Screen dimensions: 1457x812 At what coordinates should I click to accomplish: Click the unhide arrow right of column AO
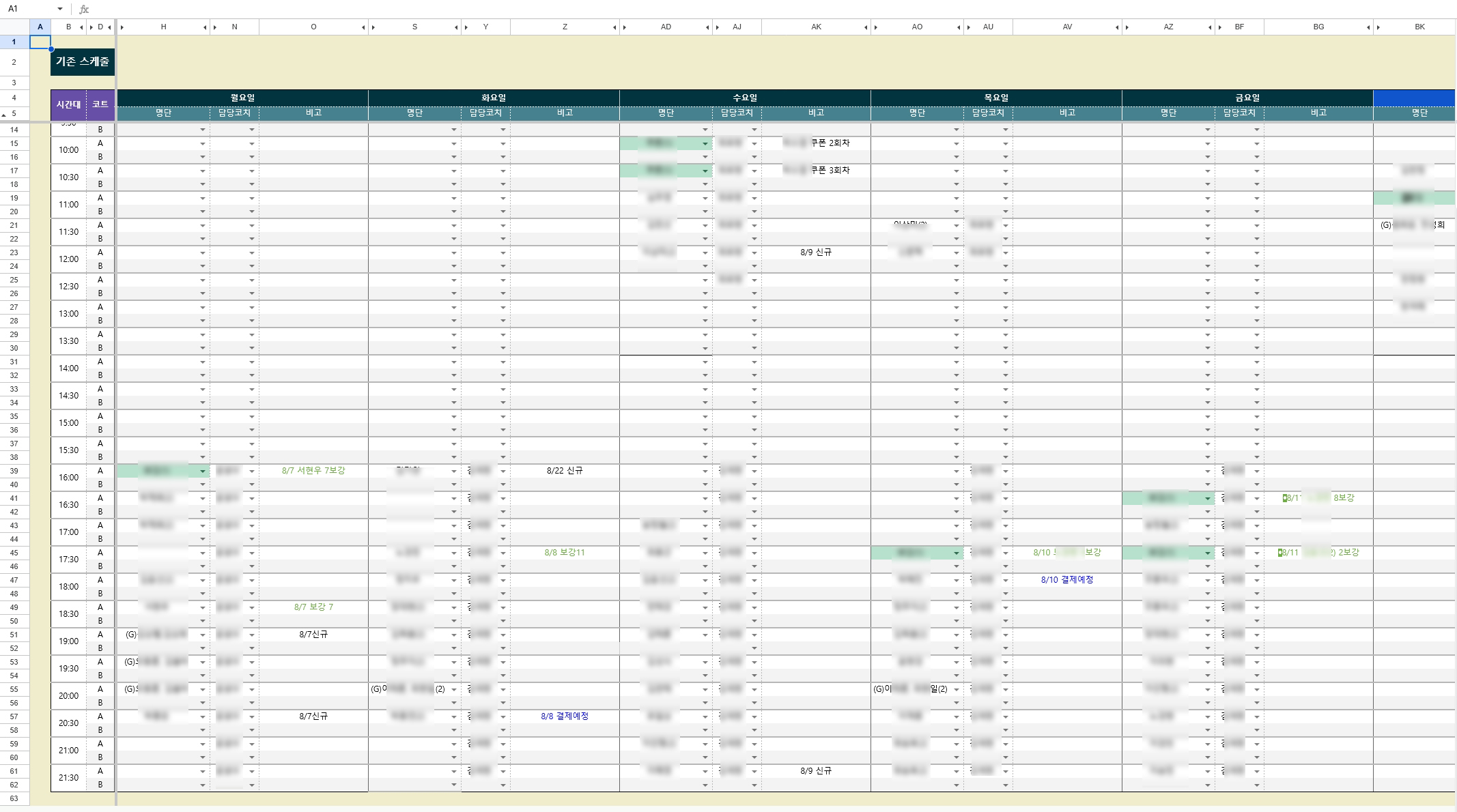959,27
